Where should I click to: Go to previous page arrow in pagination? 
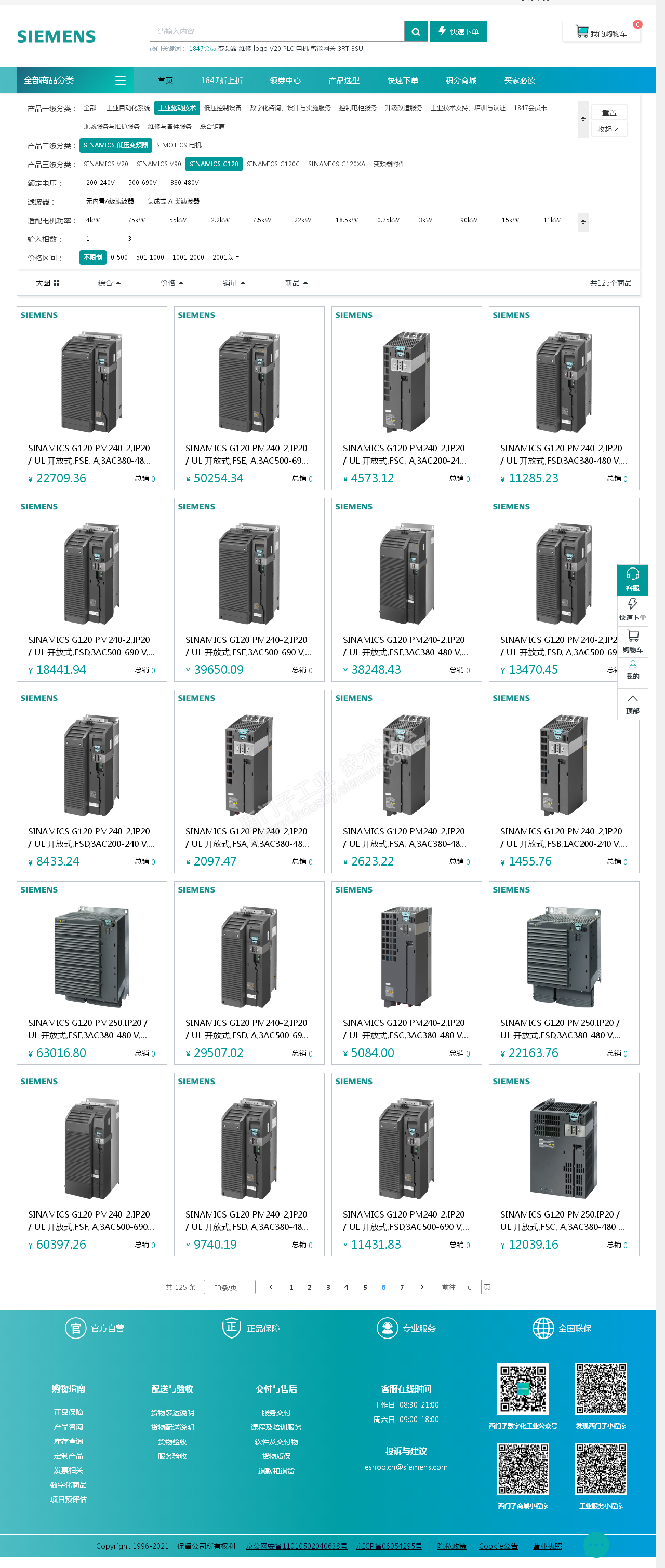pos(271,1287)
